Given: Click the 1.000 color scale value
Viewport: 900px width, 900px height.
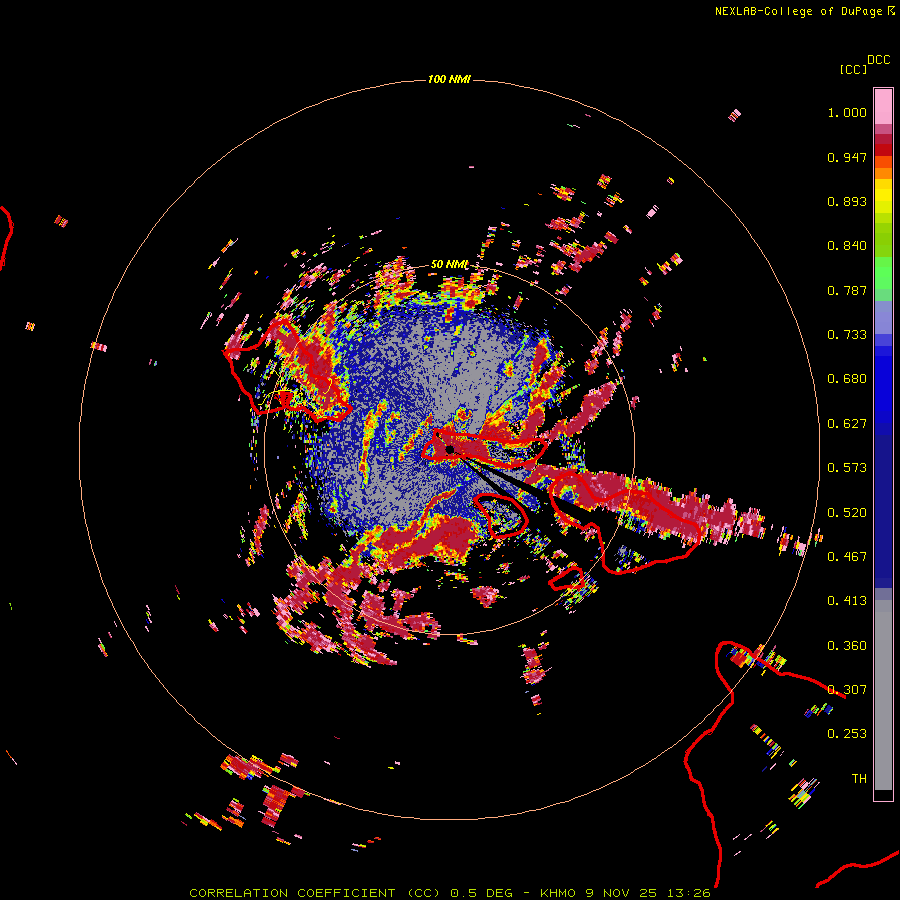Looking at the screenshot, I should pos(847,112).
